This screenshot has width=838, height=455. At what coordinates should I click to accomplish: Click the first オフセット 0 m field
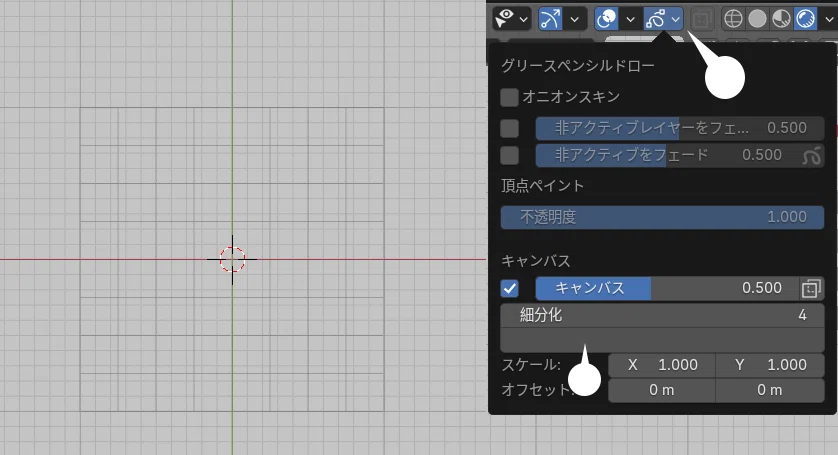tap(662, 390)
